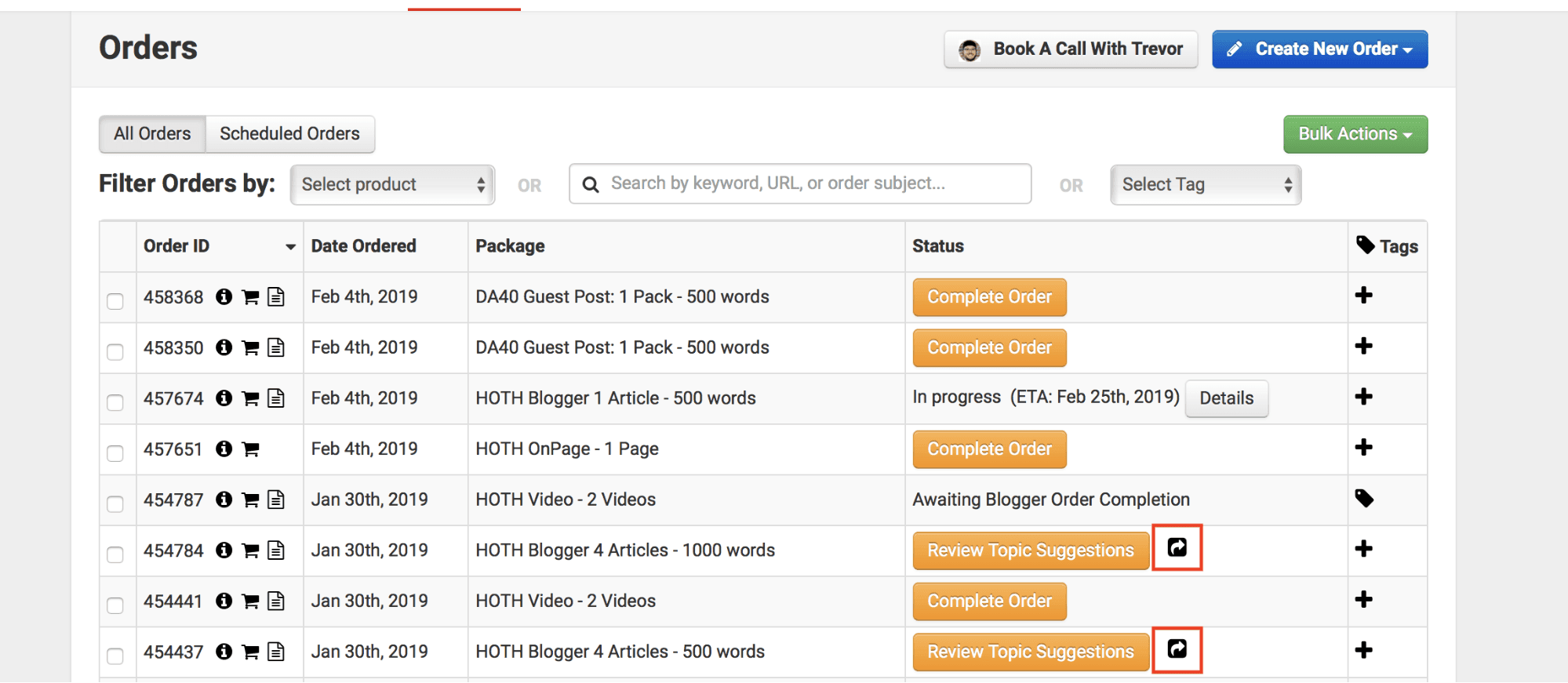Tick the checkbox for order 457651

tap(115, 453)
